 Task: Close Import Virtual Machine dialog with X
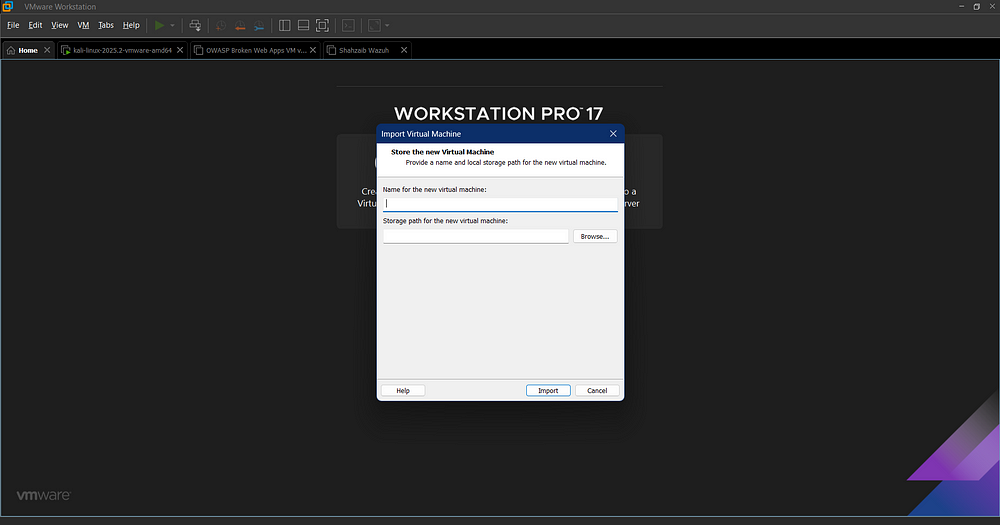point(613,133)
